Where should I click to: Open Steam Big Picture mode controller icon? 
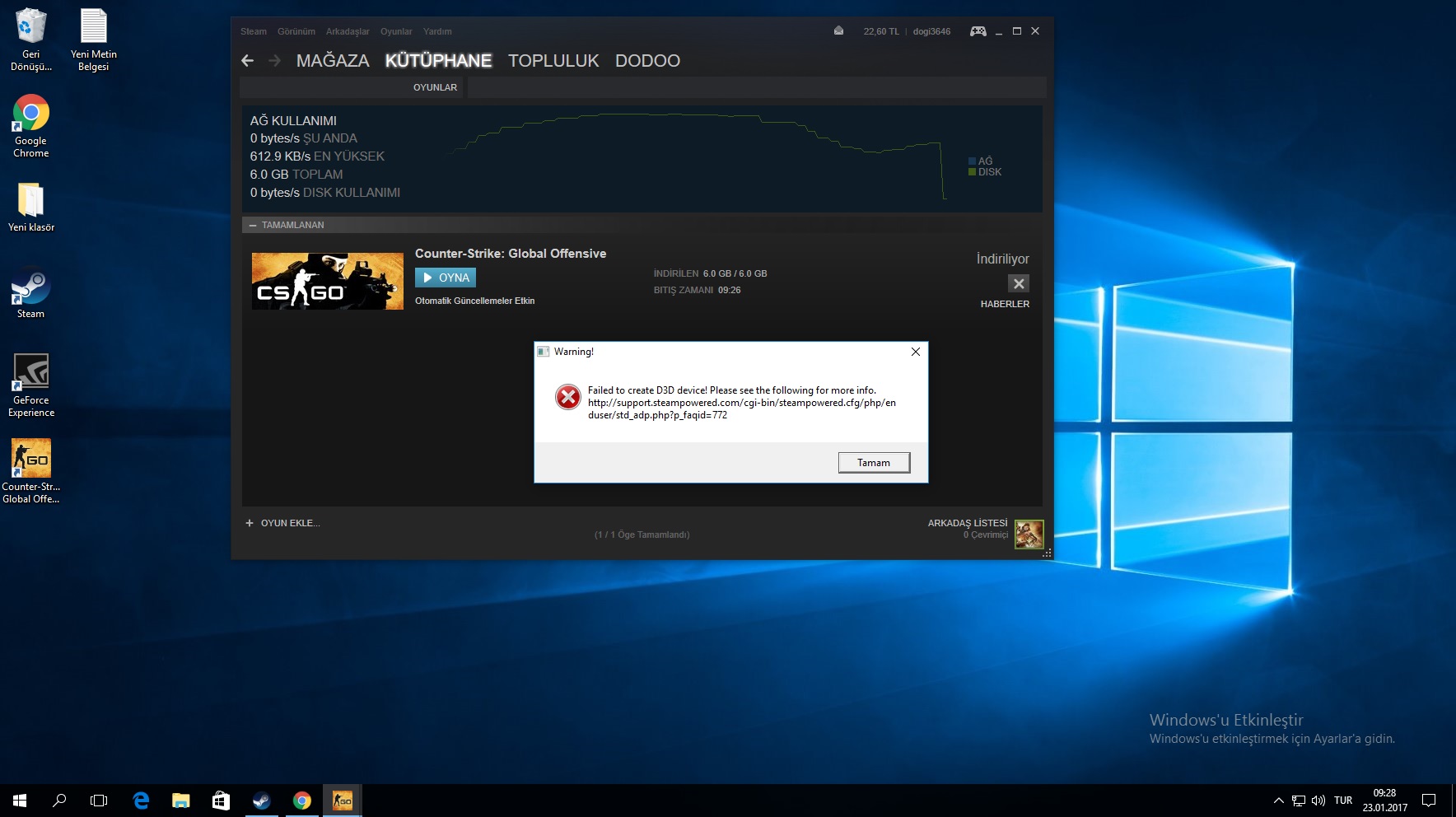(x=978, y=31)
